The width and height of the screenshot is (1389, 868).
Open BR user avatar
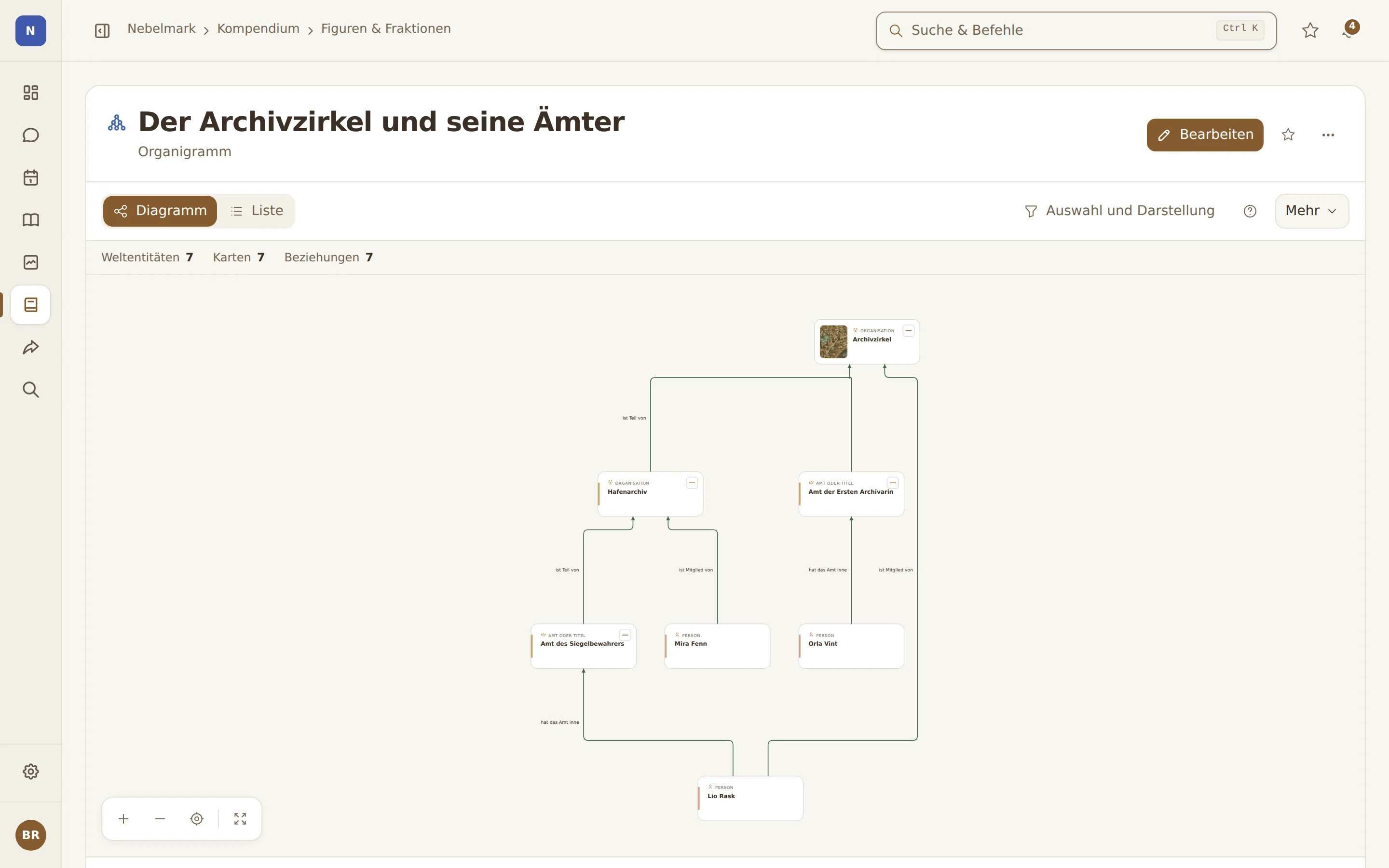pos(30,835)
